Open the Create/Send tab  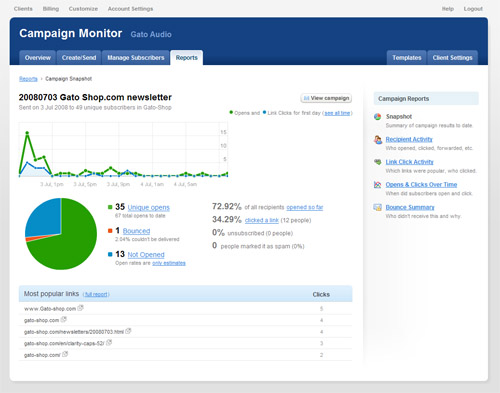coord(79,58)
